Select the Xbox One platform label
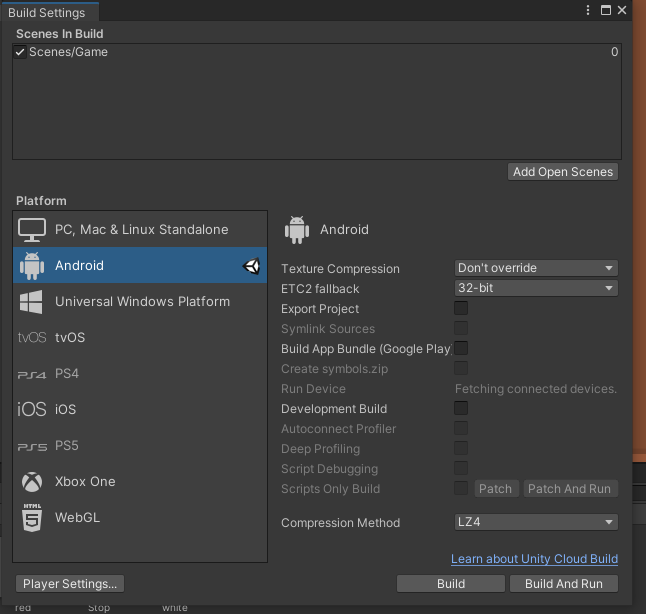The image size is (646, 614). [x=85, y=482]
